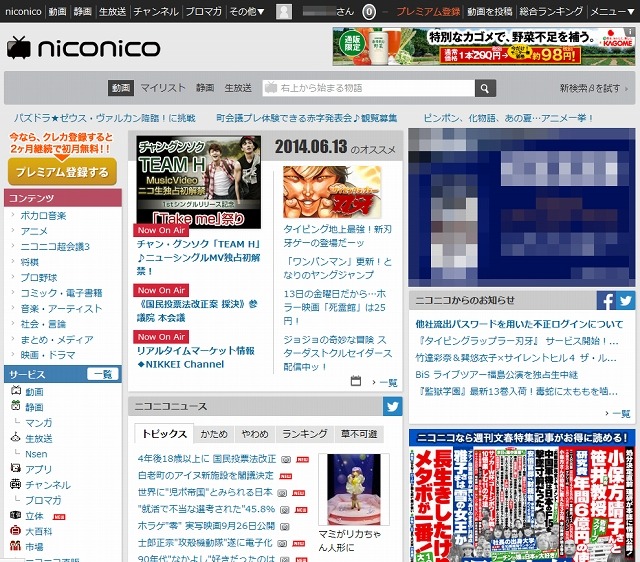Screen dimensions: 640x562
Task: Click camera icon beside 4年後18歳以上に headline
Action: click(x=286, y=460)
